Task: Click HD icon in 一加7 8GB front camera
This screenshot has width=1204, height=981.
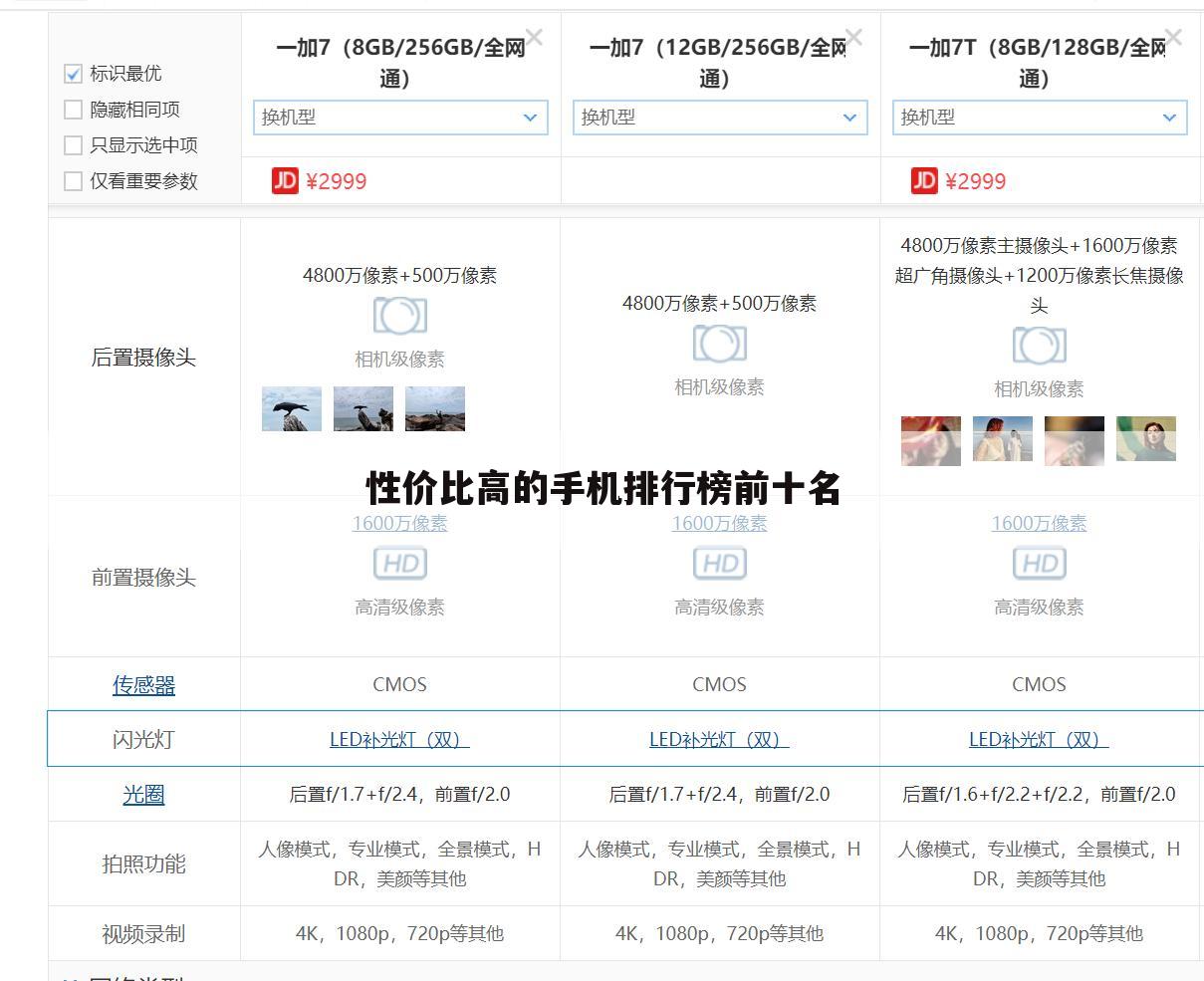Action: 400,564
